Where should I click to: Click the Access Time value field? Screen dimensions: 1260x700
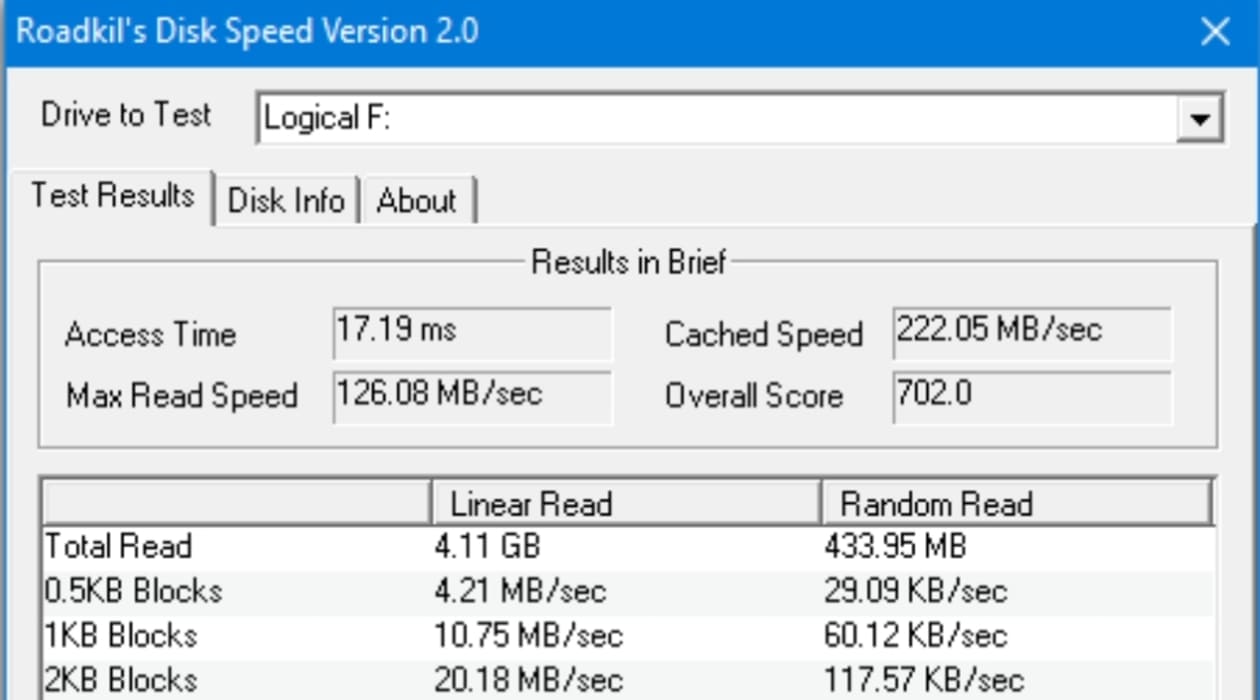click(x=472, y=333)
